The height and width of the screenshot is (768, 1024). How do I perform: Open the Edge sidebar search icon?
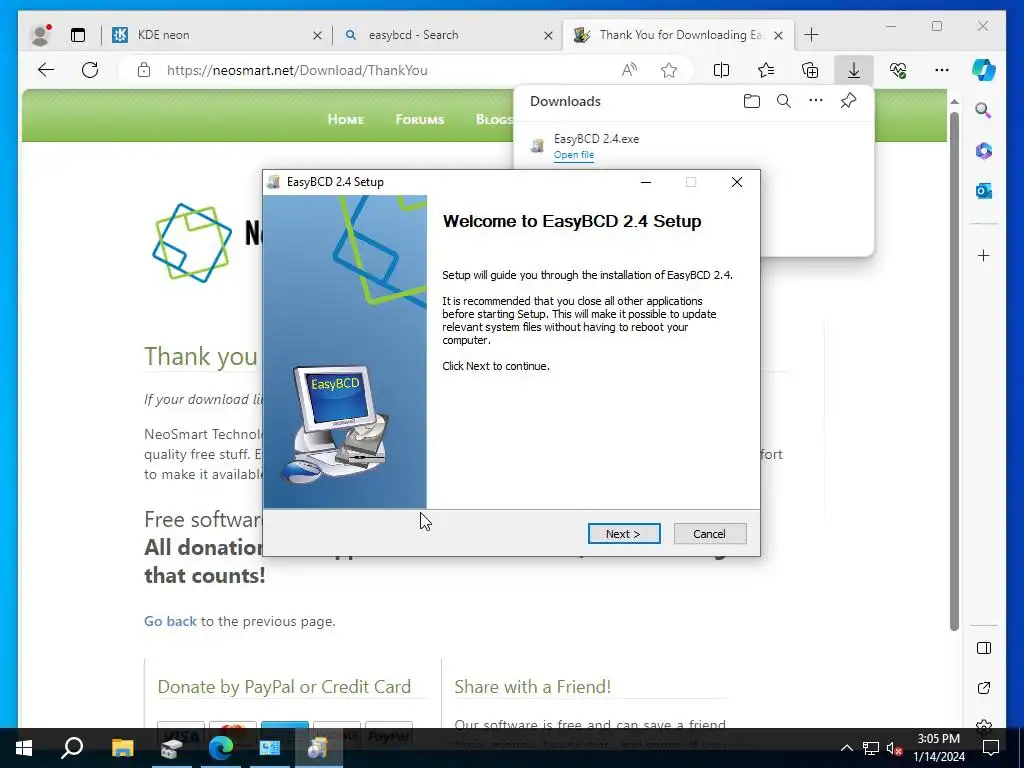tap(984, 110)
